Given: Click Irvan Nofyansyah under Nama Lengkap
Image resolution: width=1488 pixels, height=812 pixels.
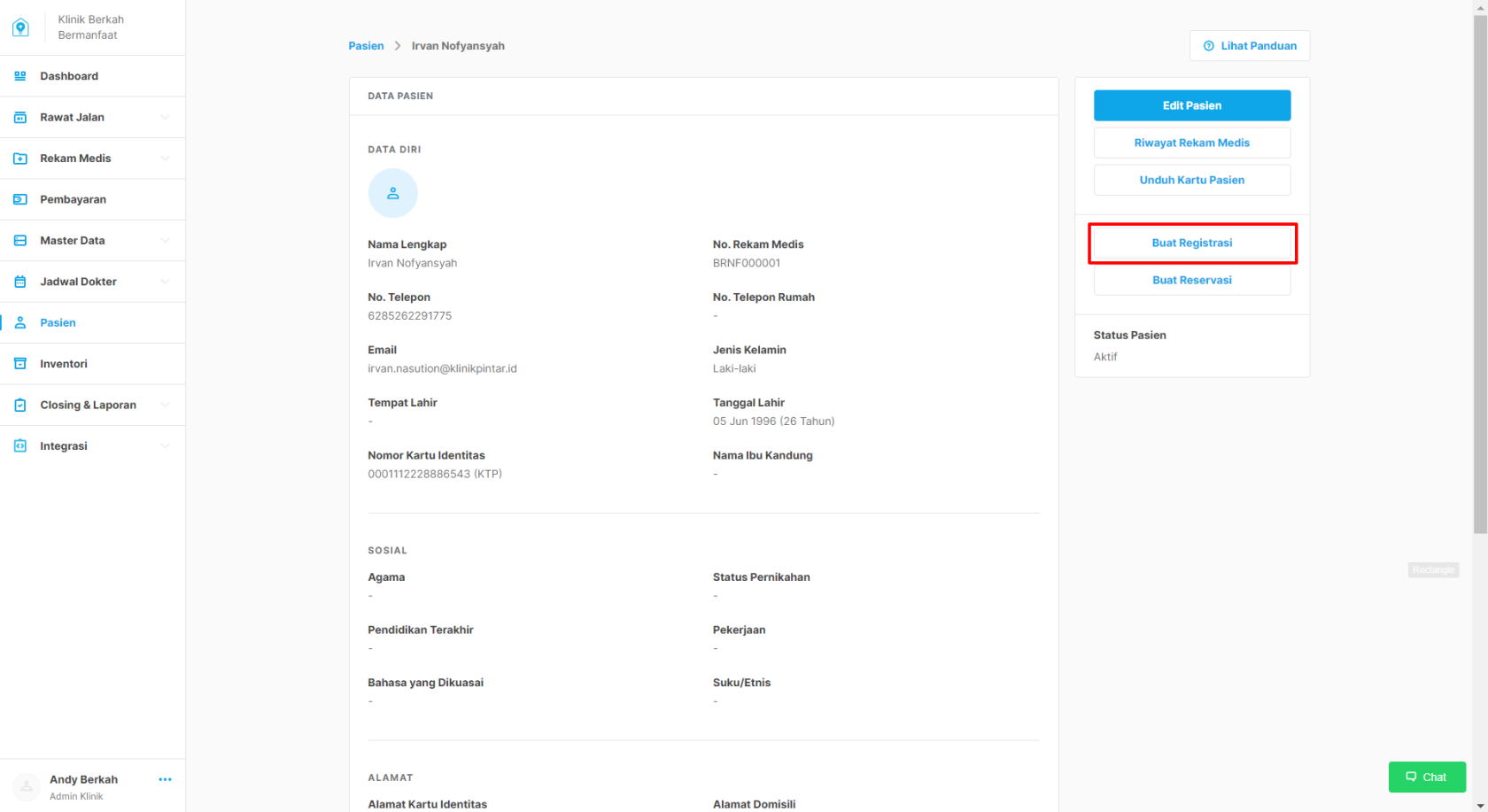Looking at the screenshot, I should (x=413, y=263).
